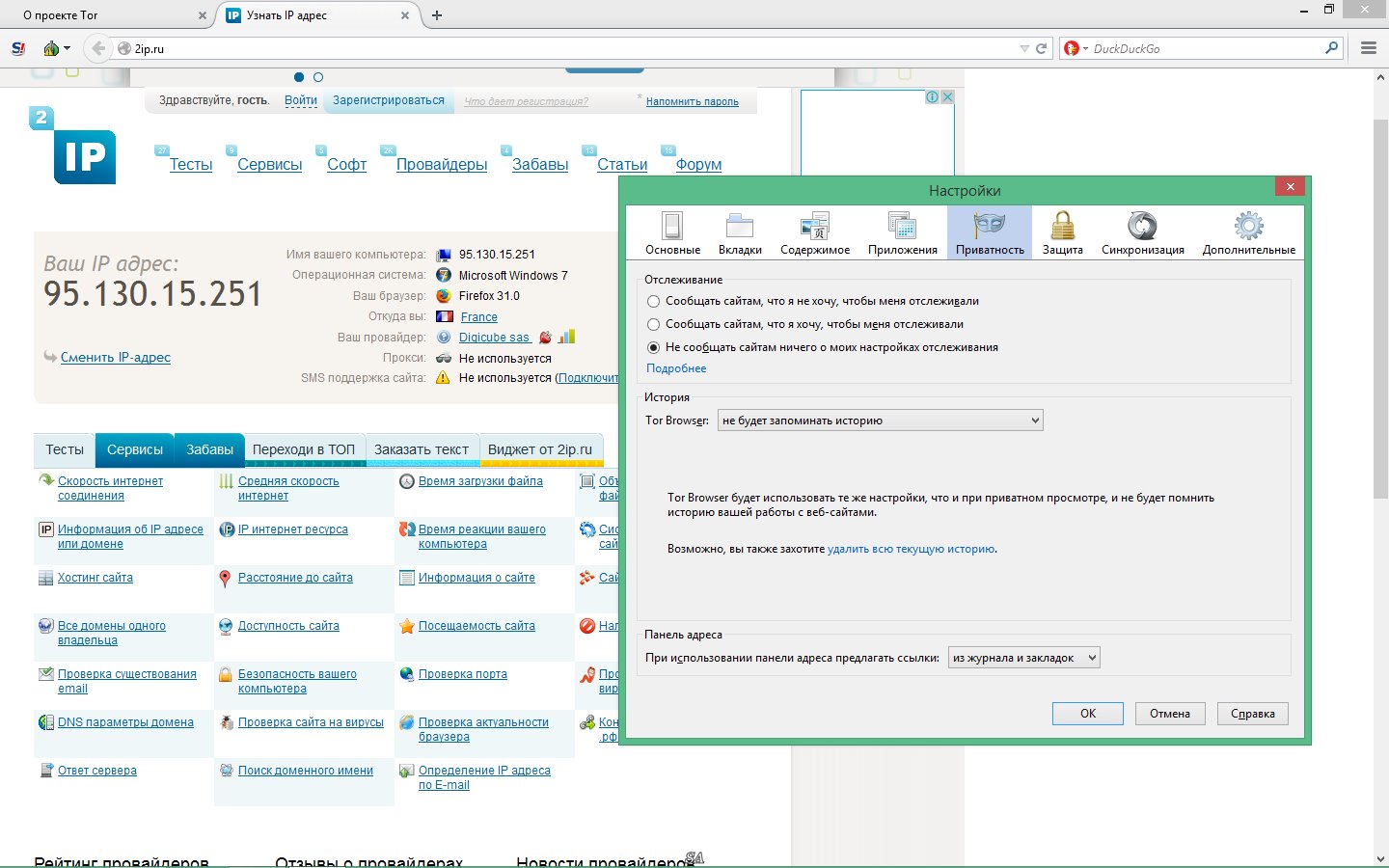
Task: Click the 2IP site logo
Action: (72, 146)
